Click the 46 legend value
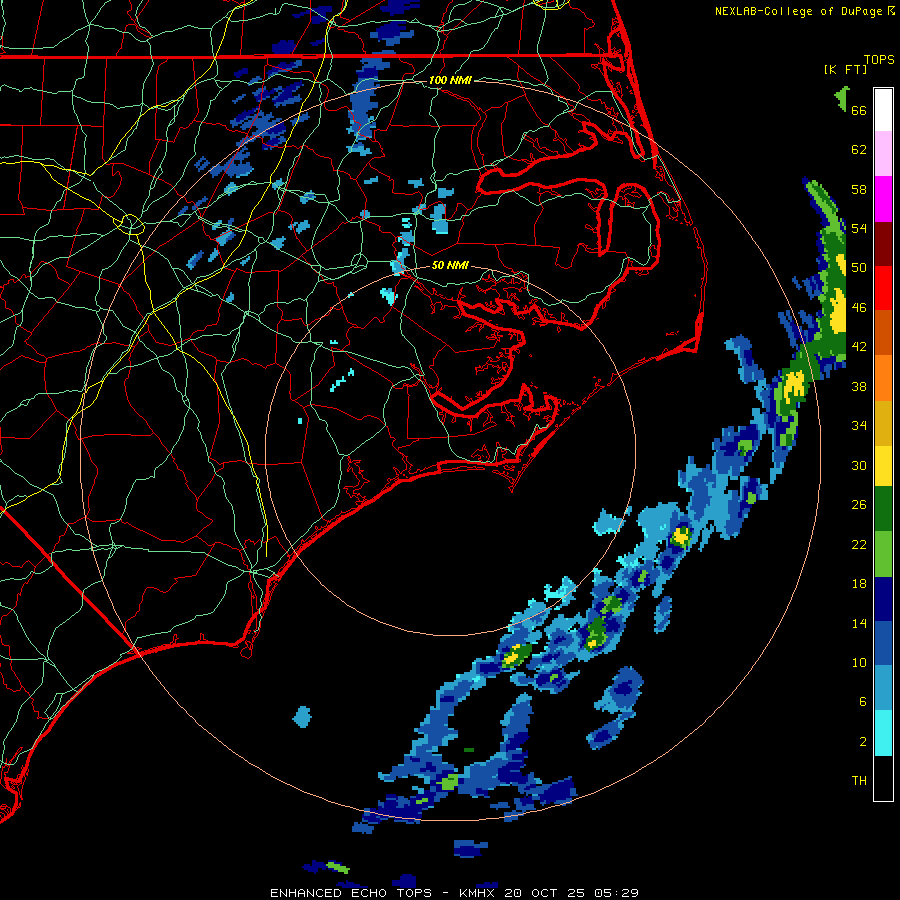Image resolution: width=900 pixels, height=900 pixels. (859, 307)
